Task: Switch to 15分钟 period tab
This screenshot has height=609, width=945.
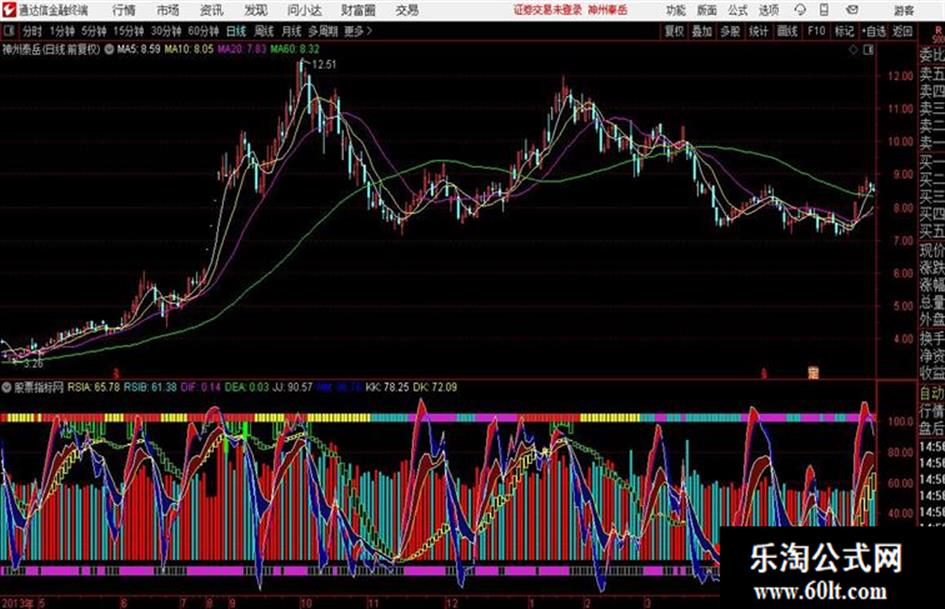Action: coord(129,31)
